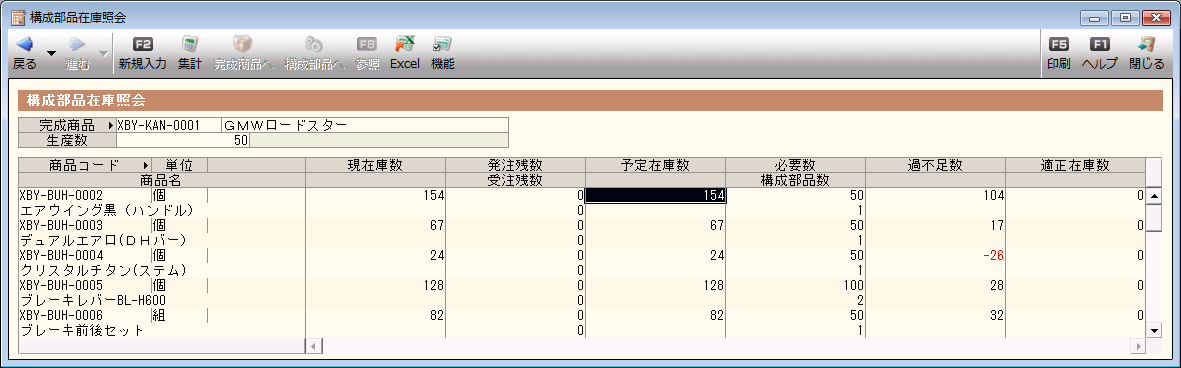1181x368 pixels.
Task: Expand the 完成商品 lookup arrow
Action: (x=111, y=125)
